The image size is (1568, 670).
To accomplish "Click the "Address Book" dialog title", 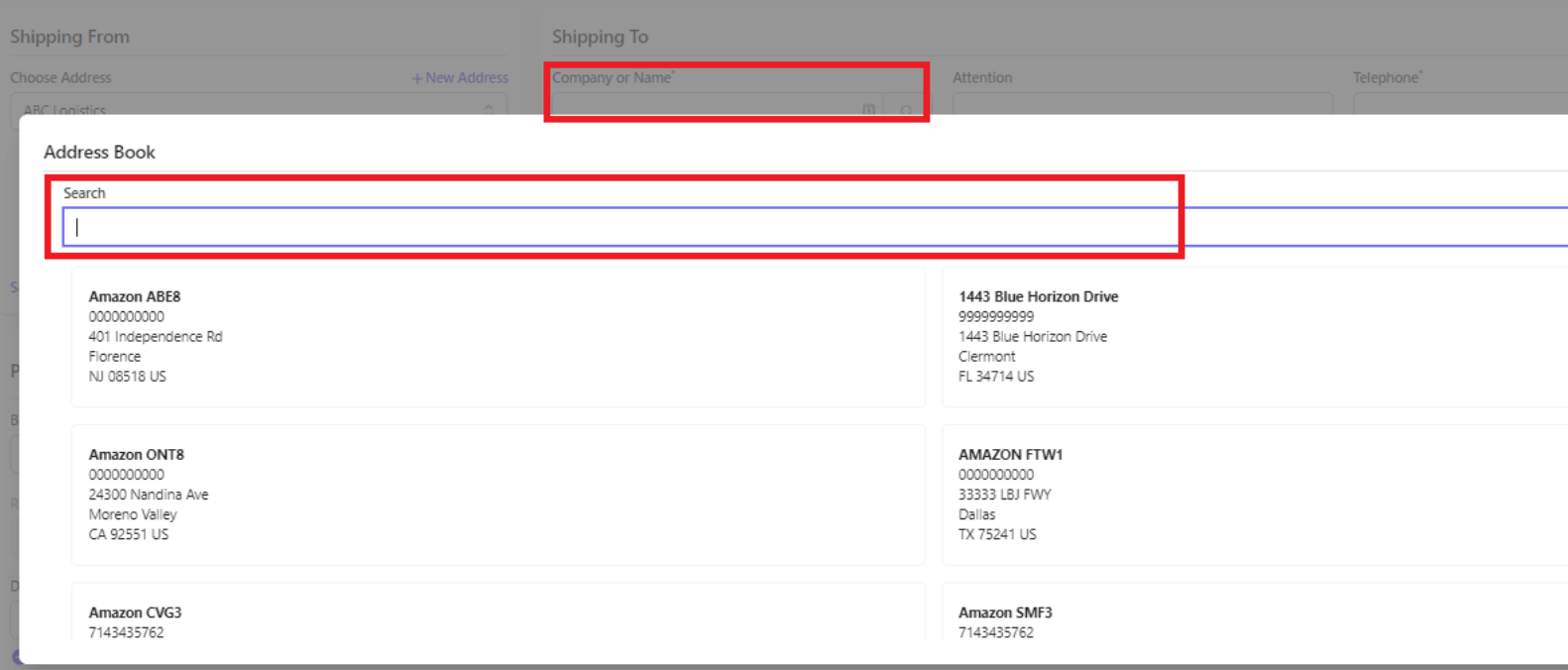I will [x=99, y=153].
